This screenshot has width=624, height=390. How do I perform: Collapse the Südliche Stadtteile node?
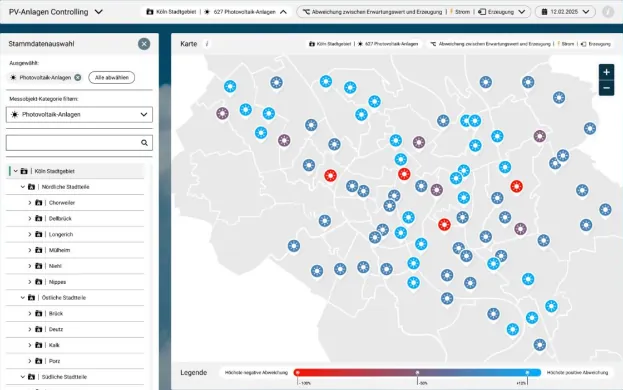pyautogui.click(x=23, y=377)
